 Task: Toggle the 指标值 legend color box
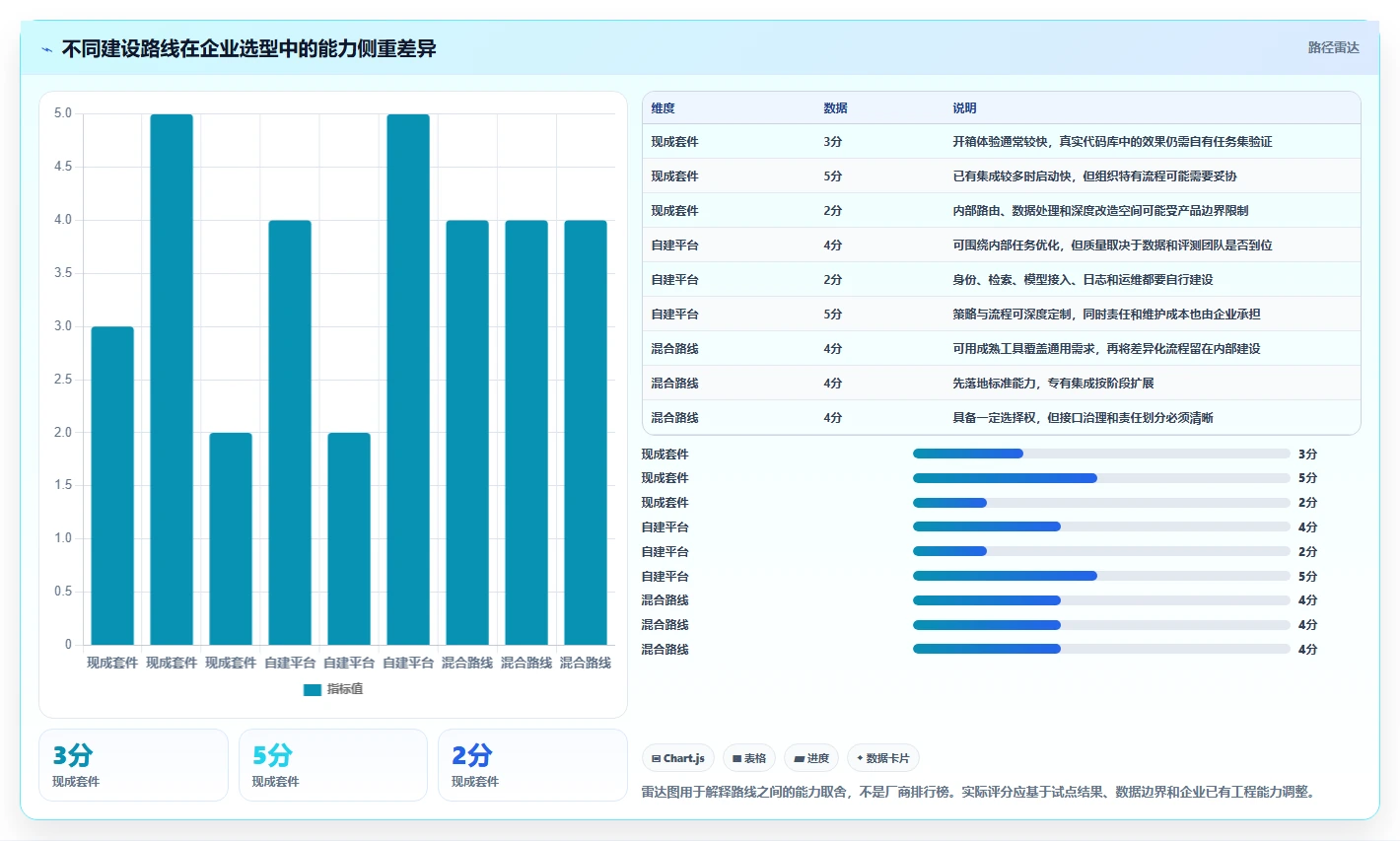coord(313,689)
